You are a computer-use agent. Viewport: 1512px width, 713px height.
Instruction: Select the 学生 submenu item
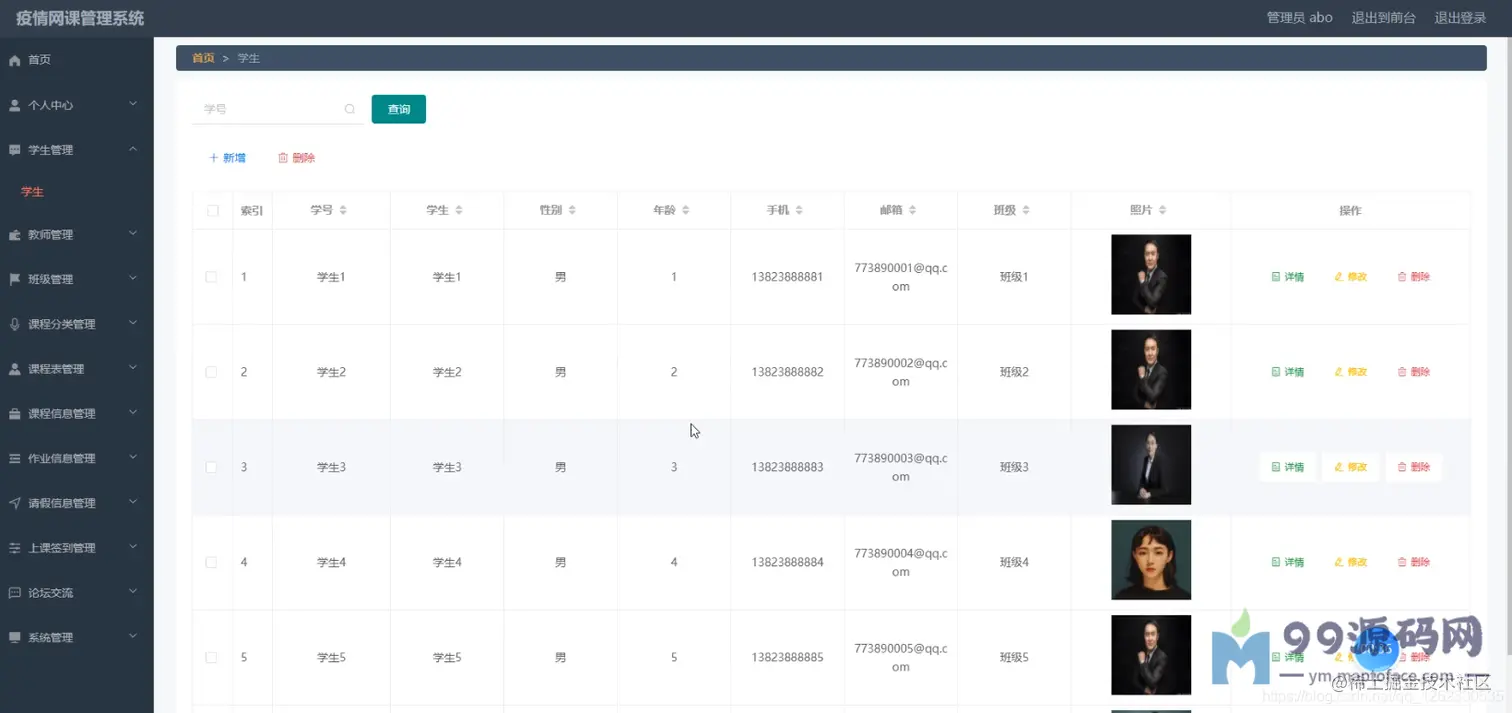tap(32, 192)
